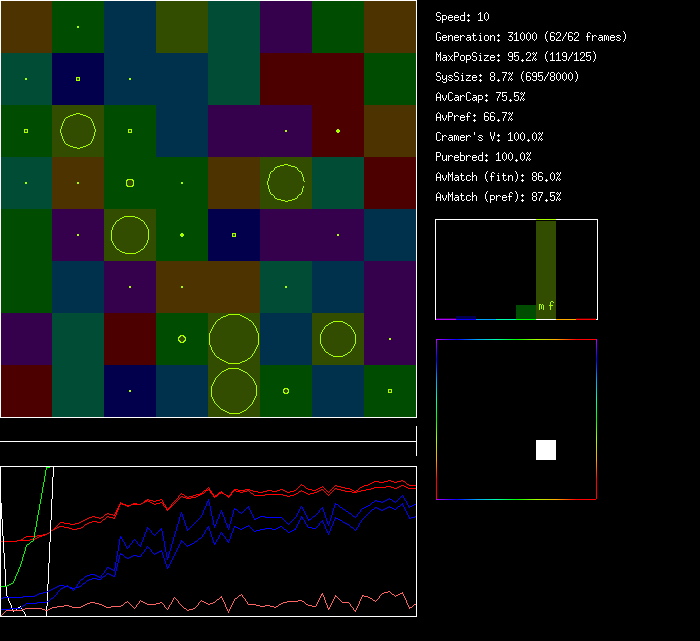Select the Purebred: 100.0% line
Image resolution: width=700 pixels, height=641 pixels.
coord(483,157)
